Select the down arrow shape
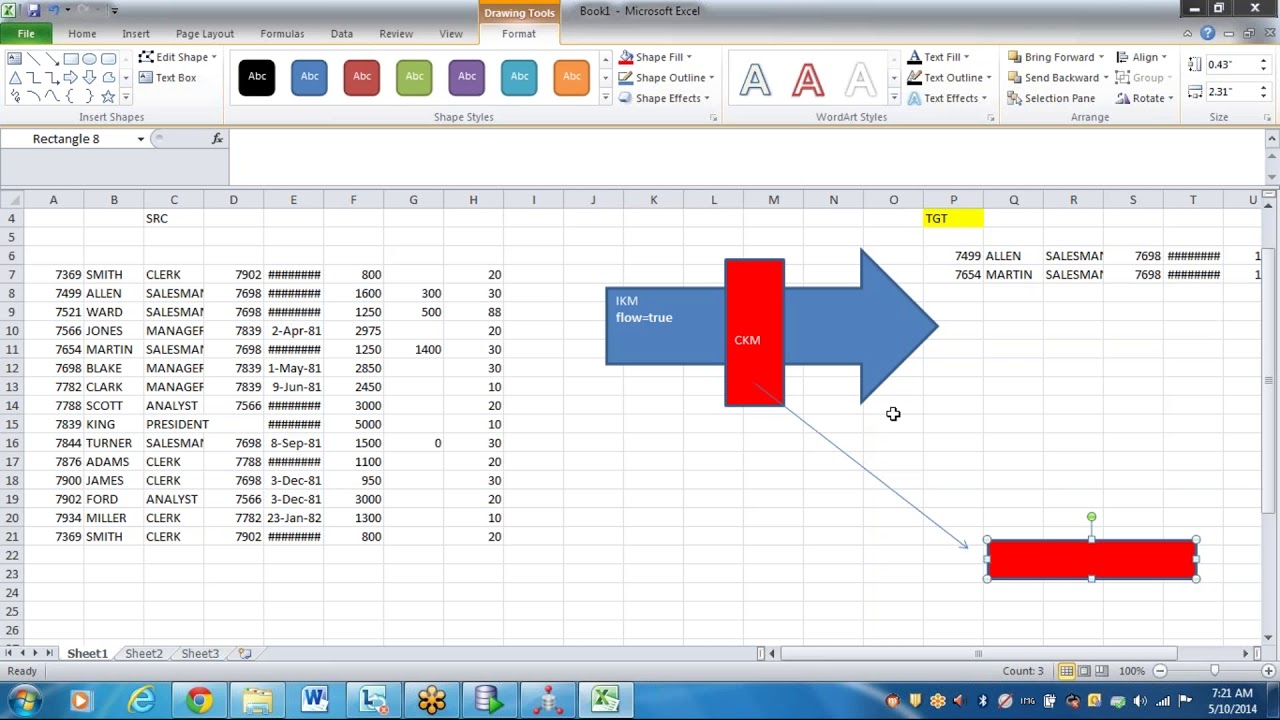Screen dimensions: 1280x720 coord(90,77)
